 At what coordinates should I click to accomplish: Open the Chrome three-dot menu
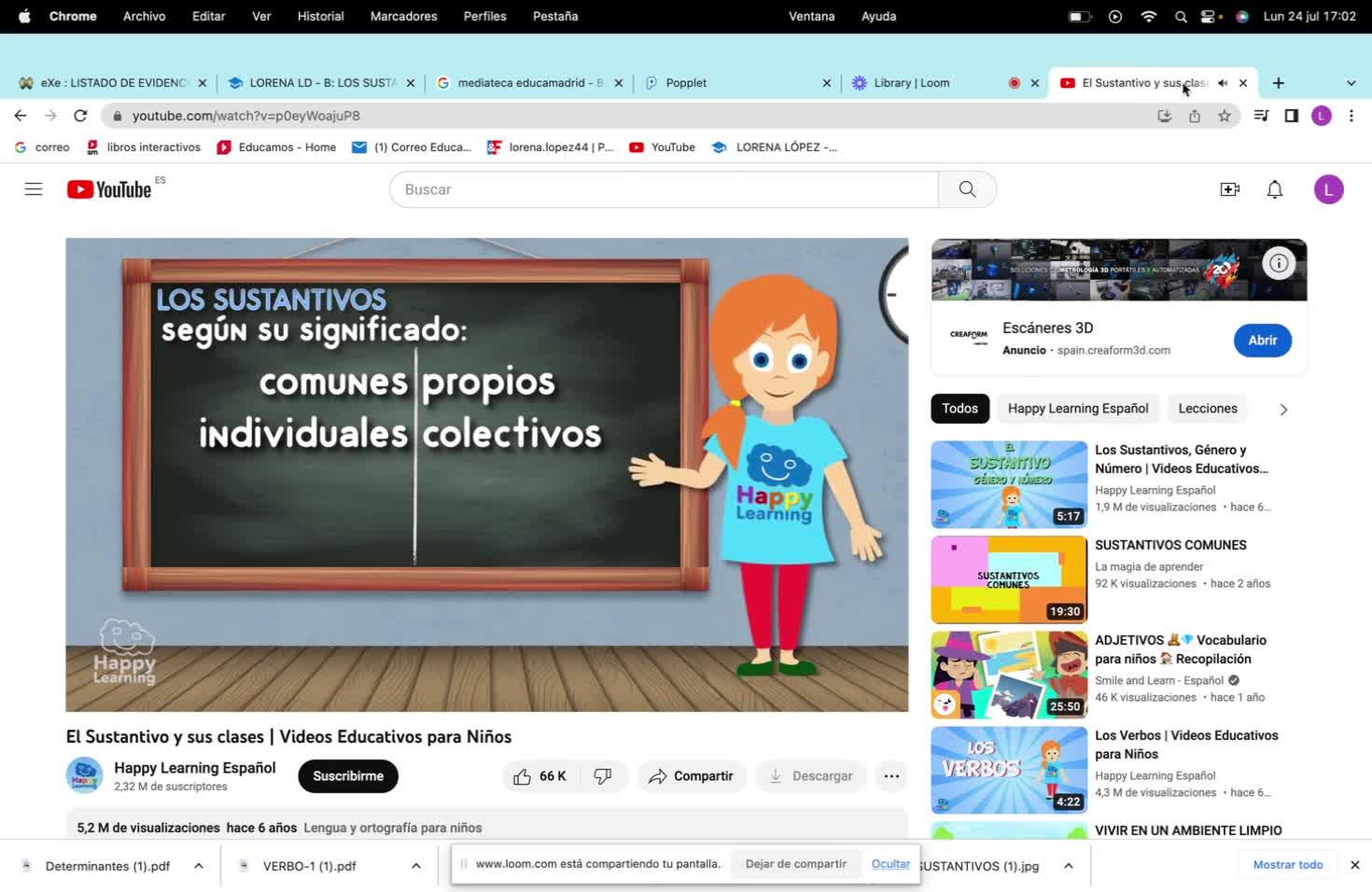coord(1351,116)
